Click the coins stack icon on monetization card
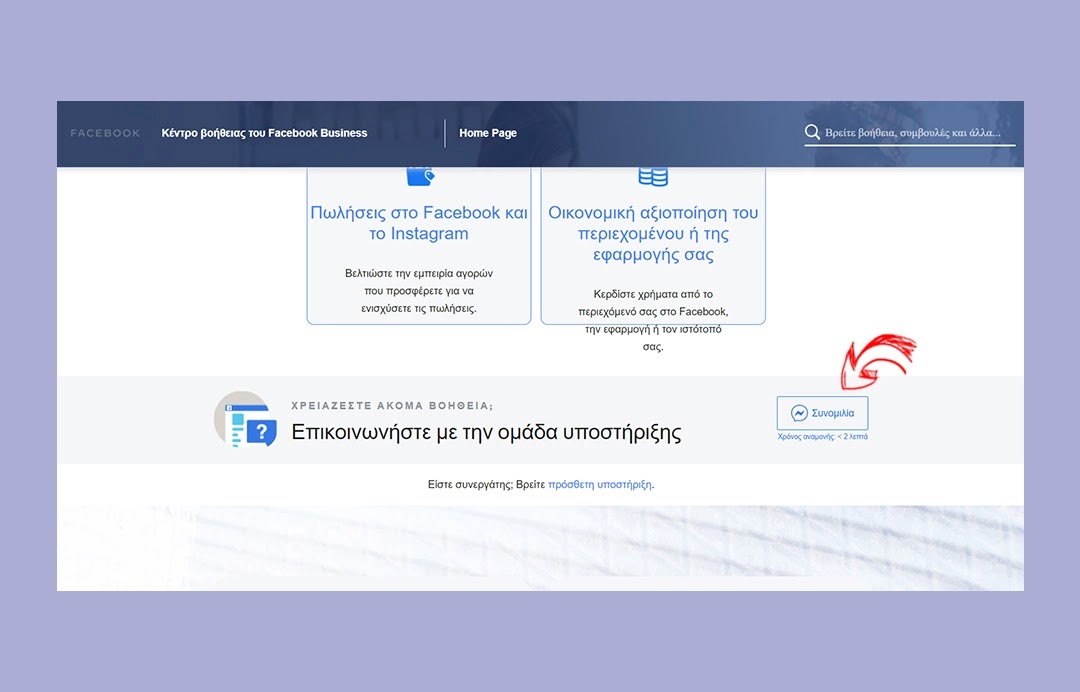1080x692 pixels. (653, 177)
